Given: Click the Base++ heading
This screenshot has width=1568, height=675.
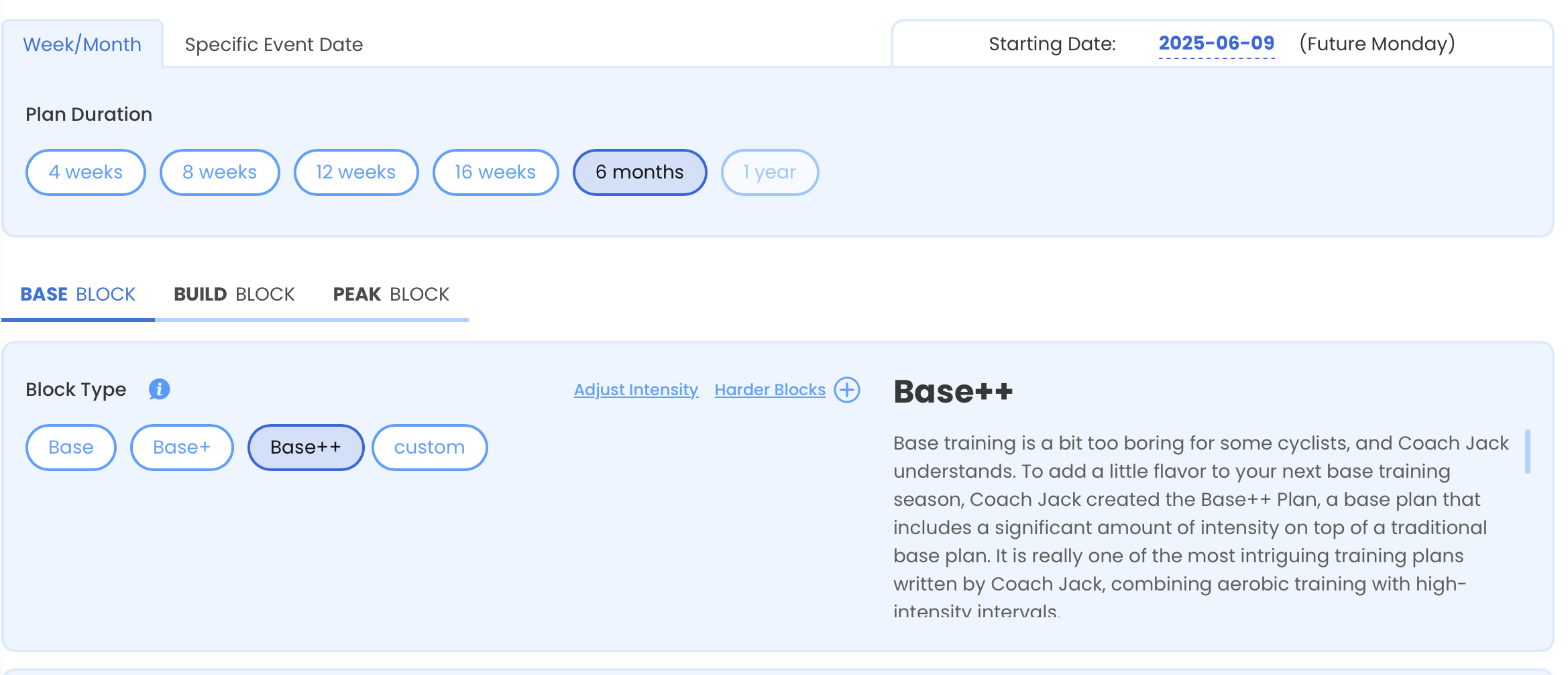Looking at the screenshot, I should [953, 391].
